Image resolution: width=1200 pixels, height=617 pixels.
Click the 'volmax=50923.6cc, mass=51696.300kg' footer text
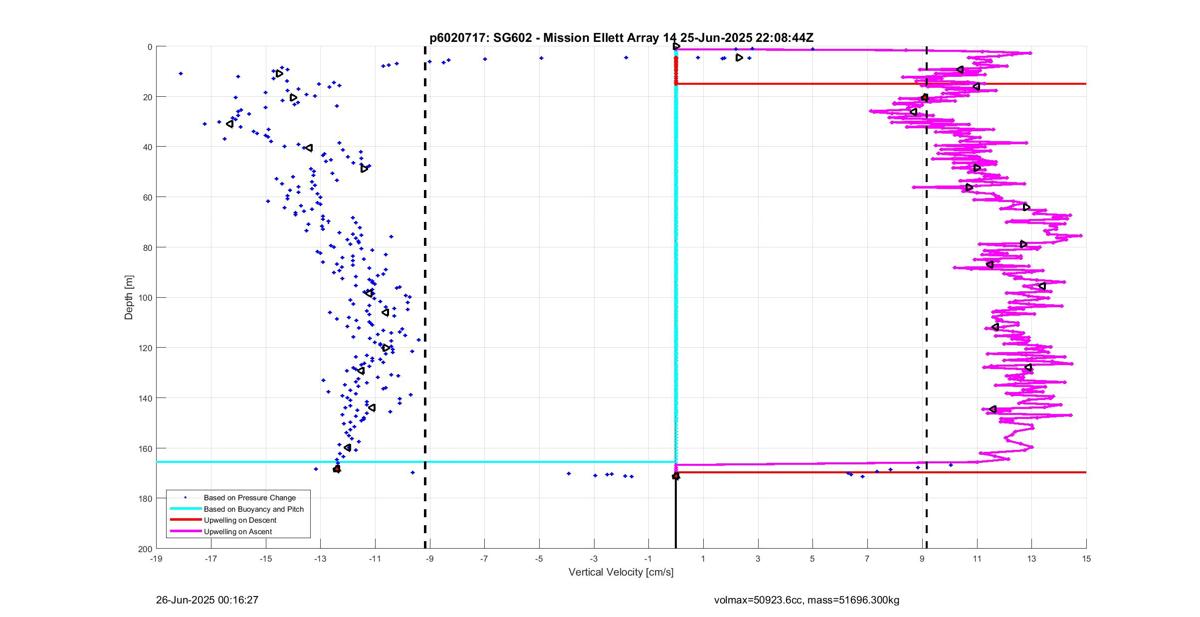click(x=807, y=601)
